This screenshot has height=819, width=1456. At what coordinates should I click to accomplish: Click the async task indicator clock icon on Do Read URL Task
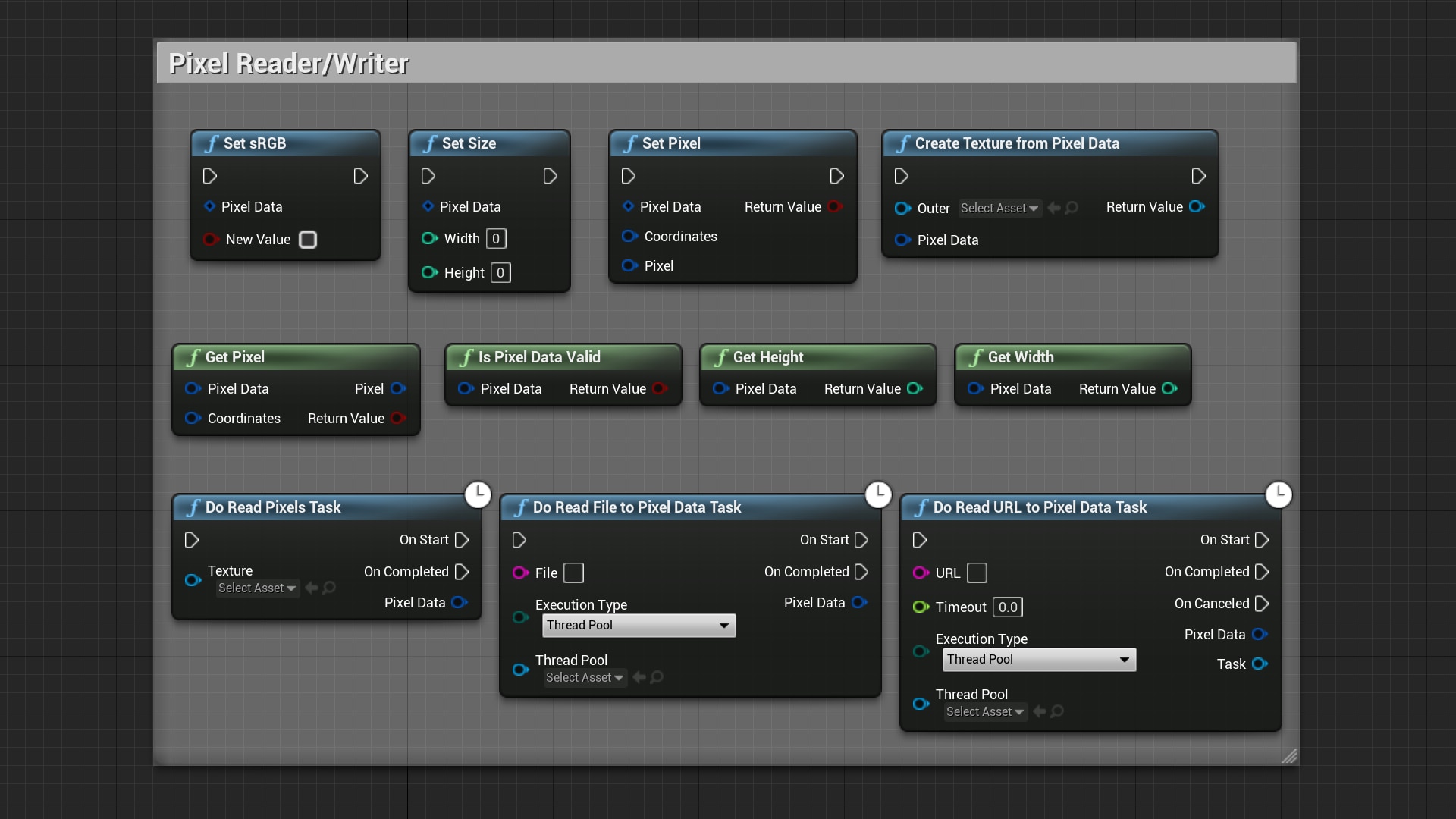click(1278, 492)
